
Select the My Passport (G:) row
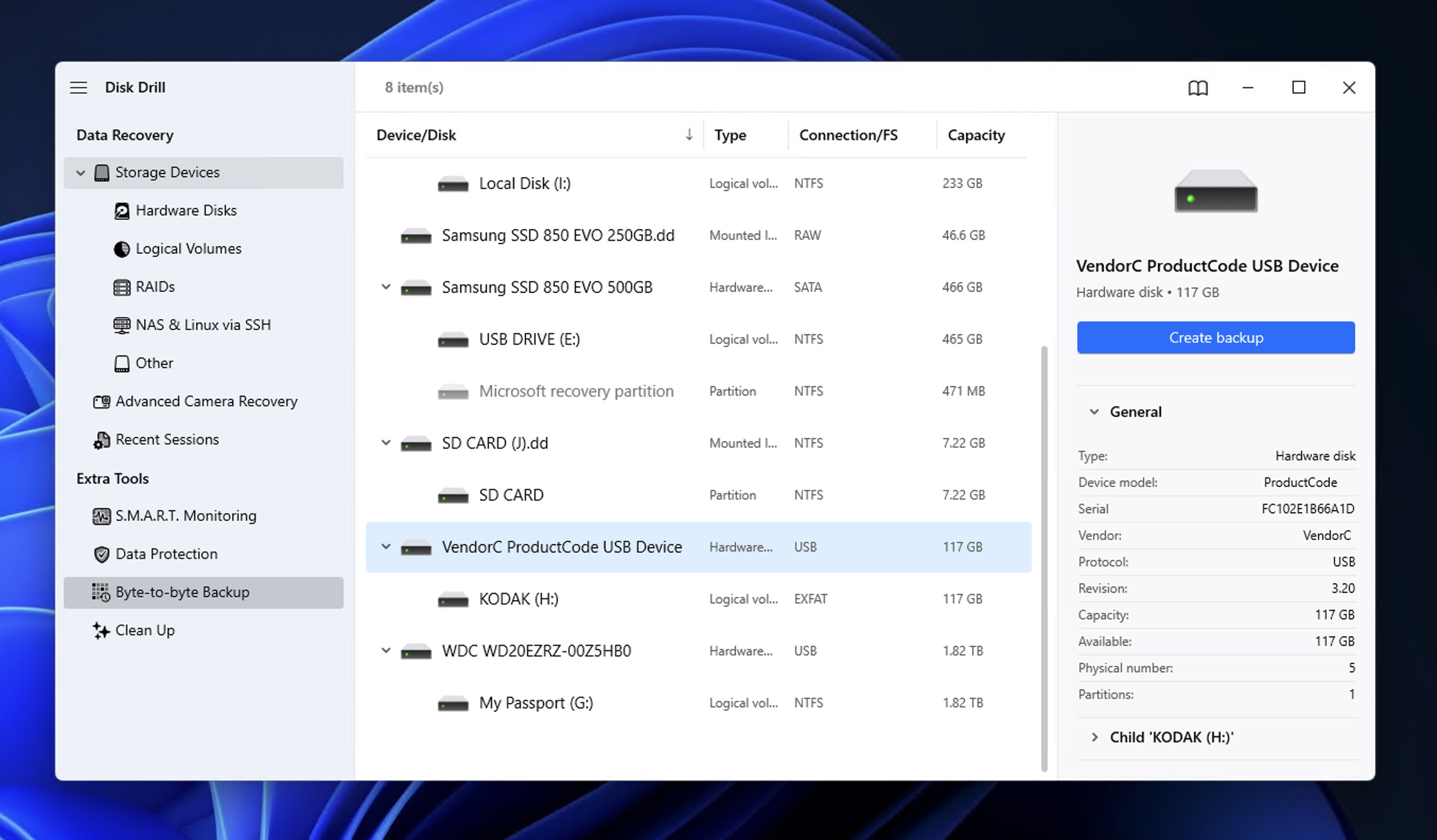535,703
